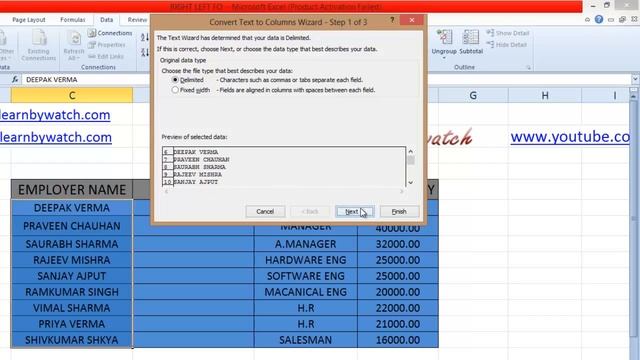The image size is (640, 360).
Task: Select the RAJEEV MISHRA cell
Action: pos(72,260)
